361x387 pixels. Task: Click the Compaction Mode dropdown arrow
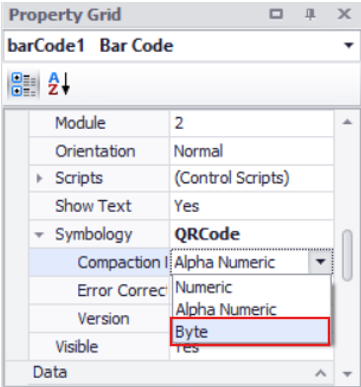coord(320,262)
